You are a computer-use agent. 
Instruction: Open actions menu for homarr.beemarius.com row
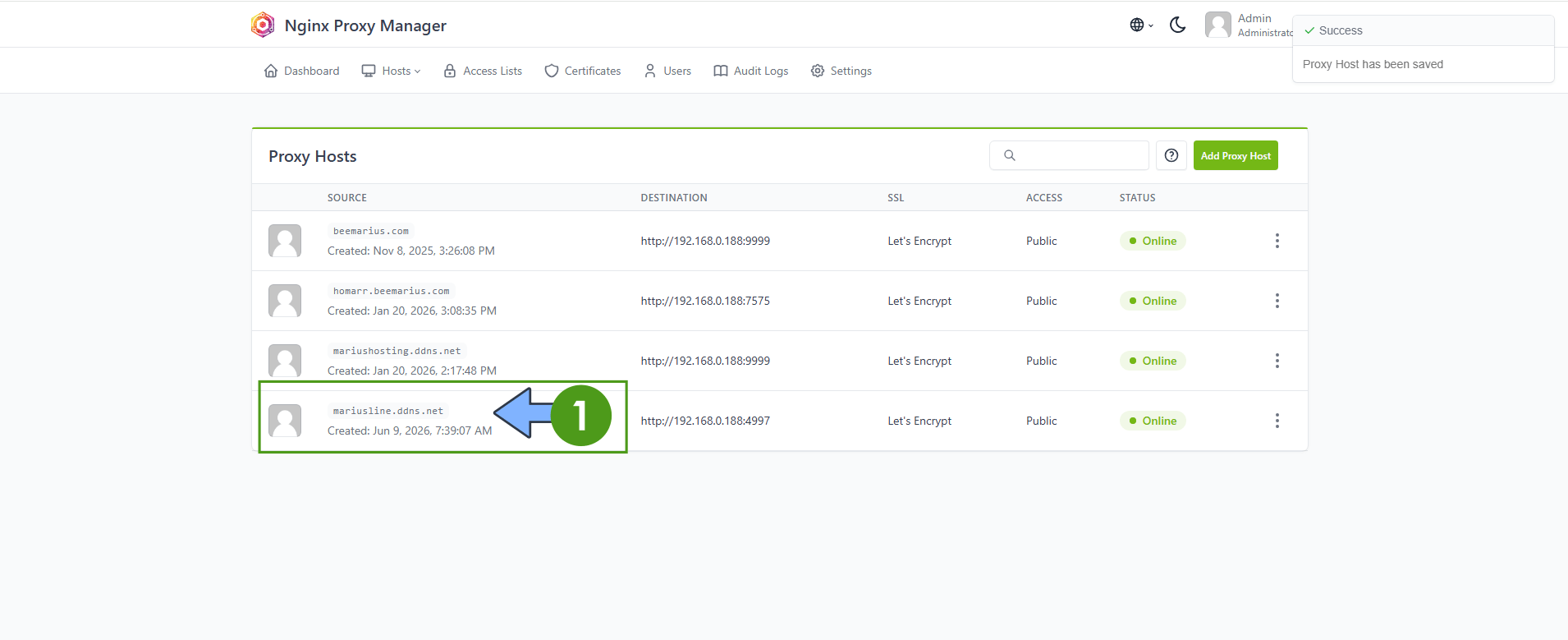click(x=1277, y=301)
